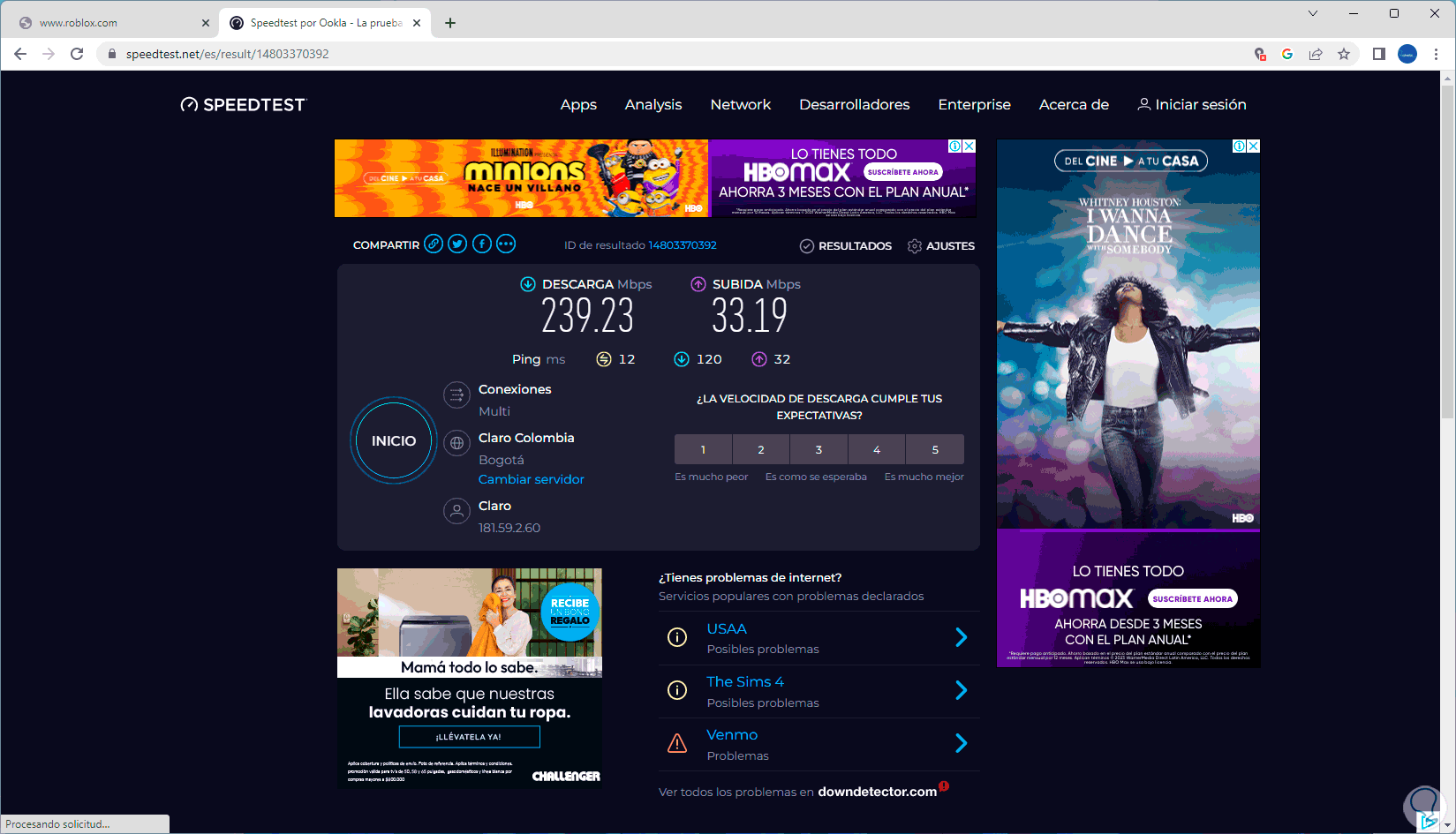Copy result link via share link icon
The height and width of the screenshot is (834, 1456).
pos(433,244)
